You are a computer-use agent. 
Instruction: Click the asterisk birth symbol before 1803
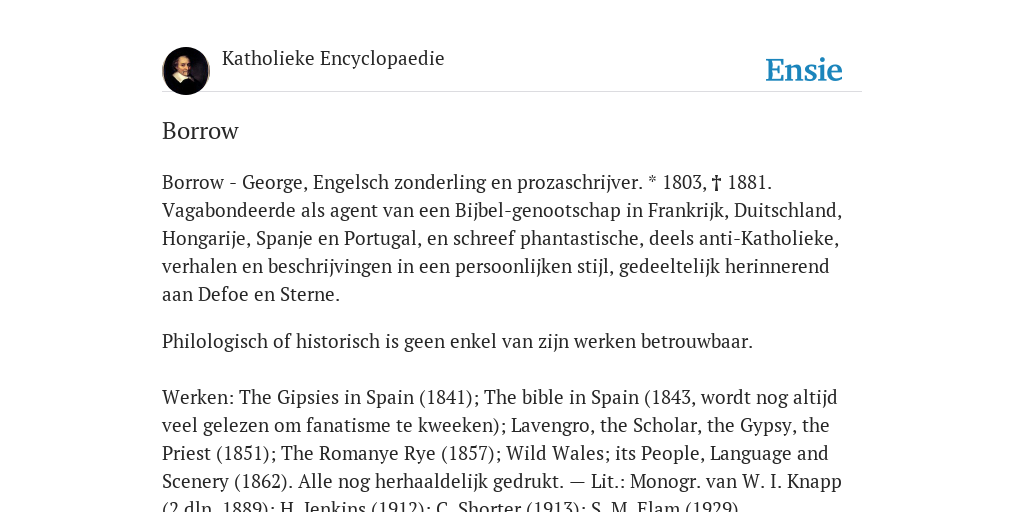coord(652,181)
